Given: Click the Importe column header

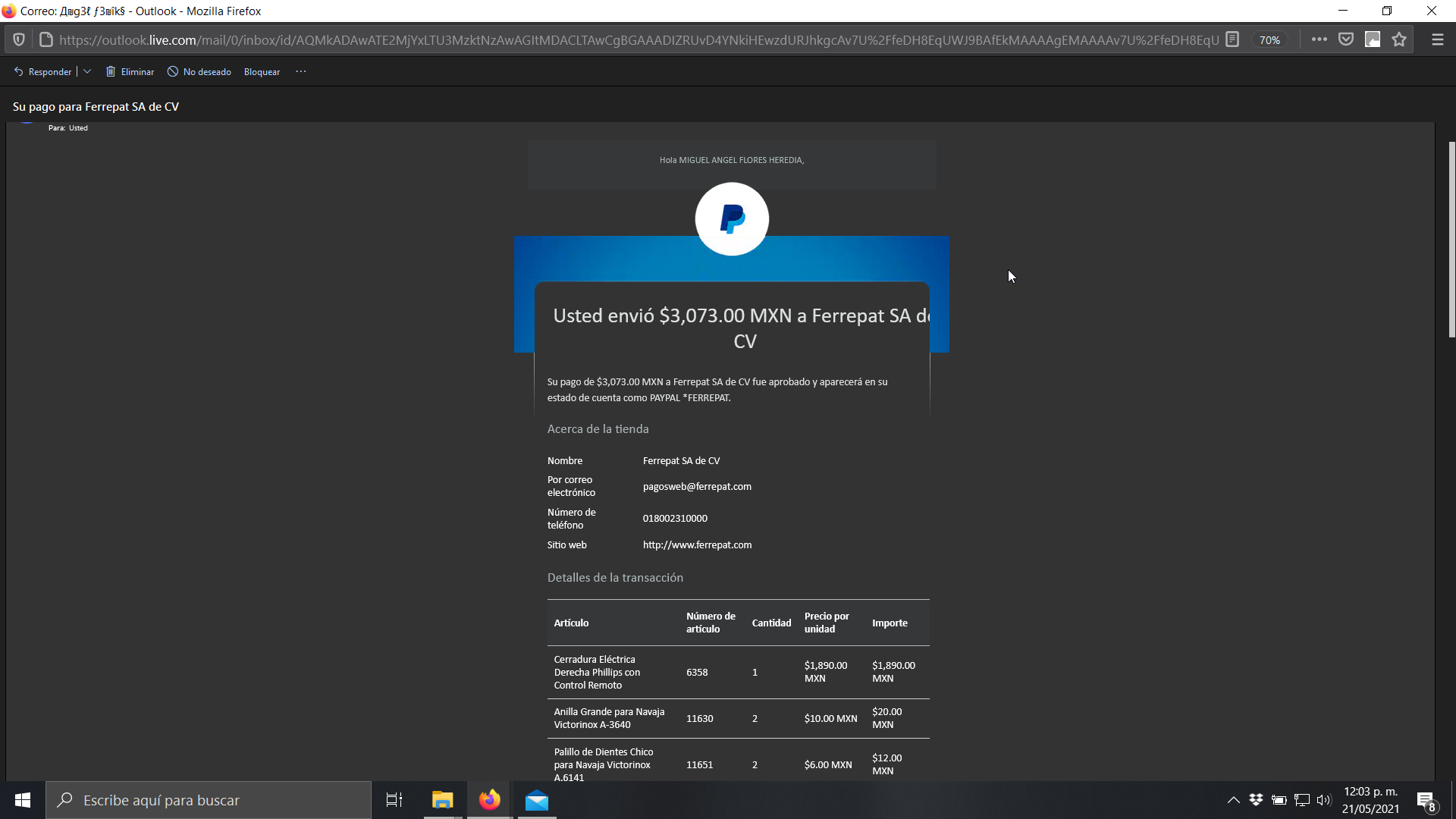Looking at the screenshot, I should click(x=890, y=623).
